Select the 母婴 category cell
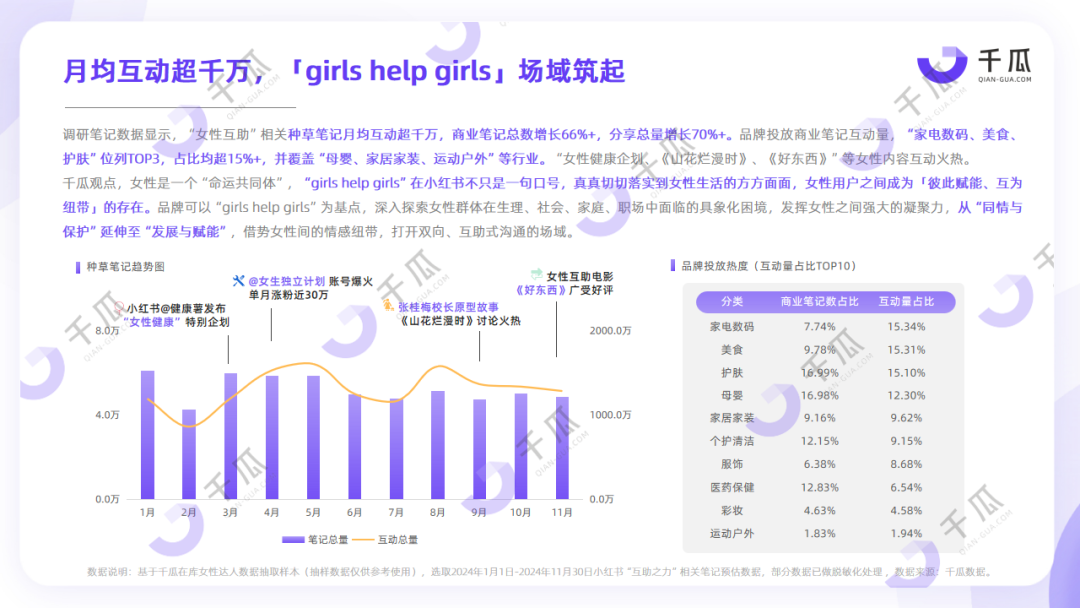The height and width of the screenshot is (608, 1080). pyautogui.click(x=731, y=395)
